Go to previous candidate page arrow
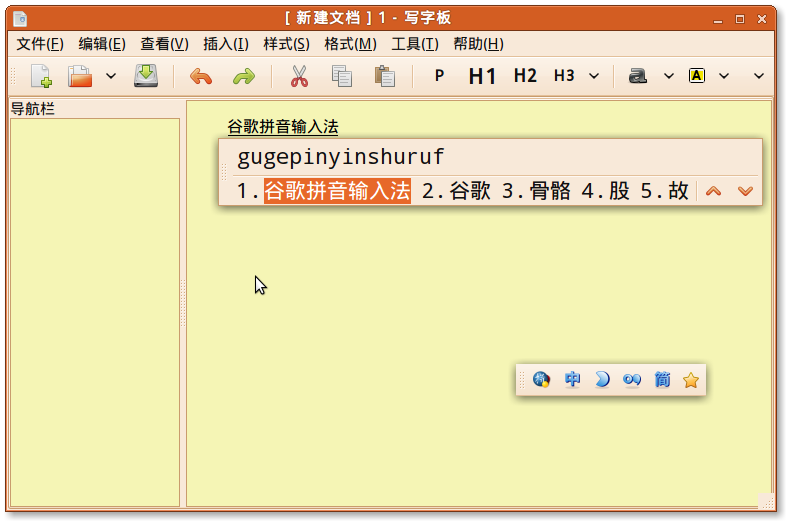Screen dimensions: 786x521 (x=713, y=191)
